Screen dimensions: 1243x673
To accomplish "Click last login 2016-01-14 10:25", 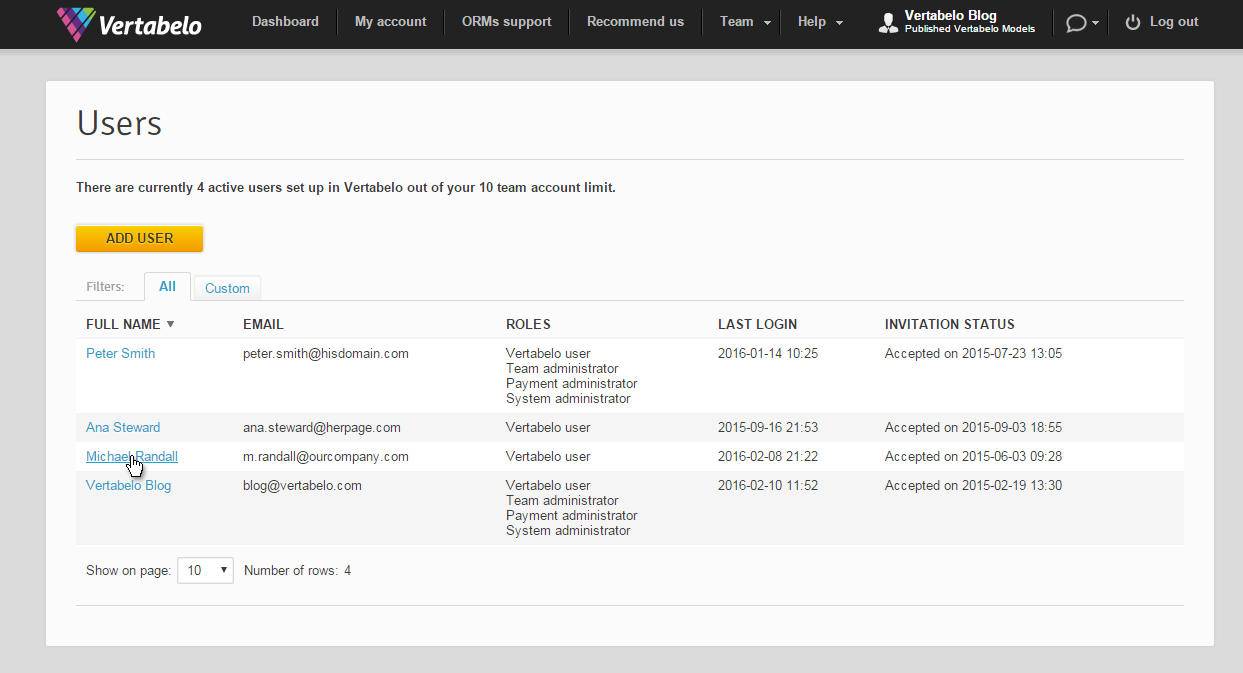I will 768,353.
